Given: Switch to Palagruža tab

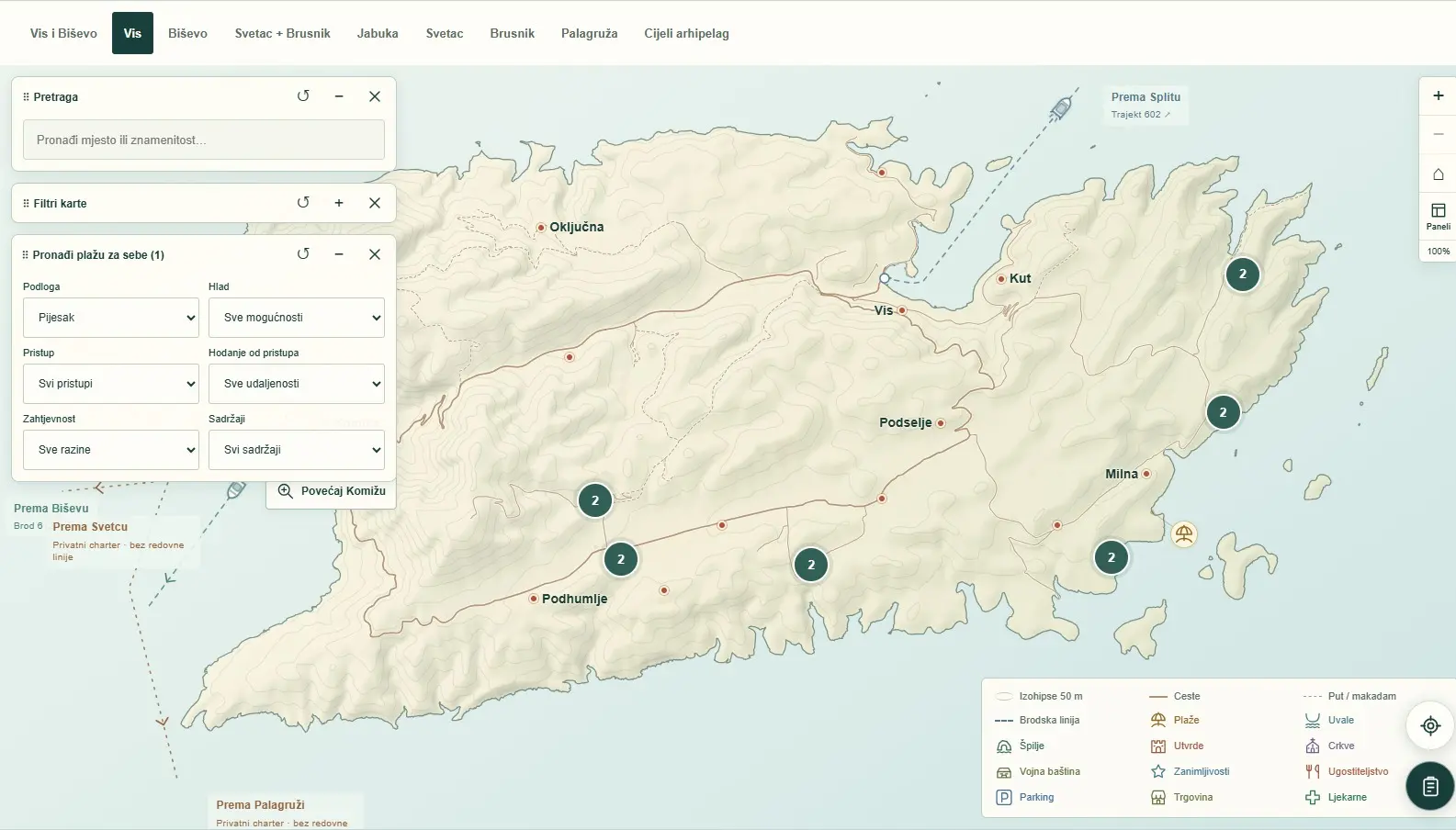Looking at the screenshot, I should click(x=589, y=33).
